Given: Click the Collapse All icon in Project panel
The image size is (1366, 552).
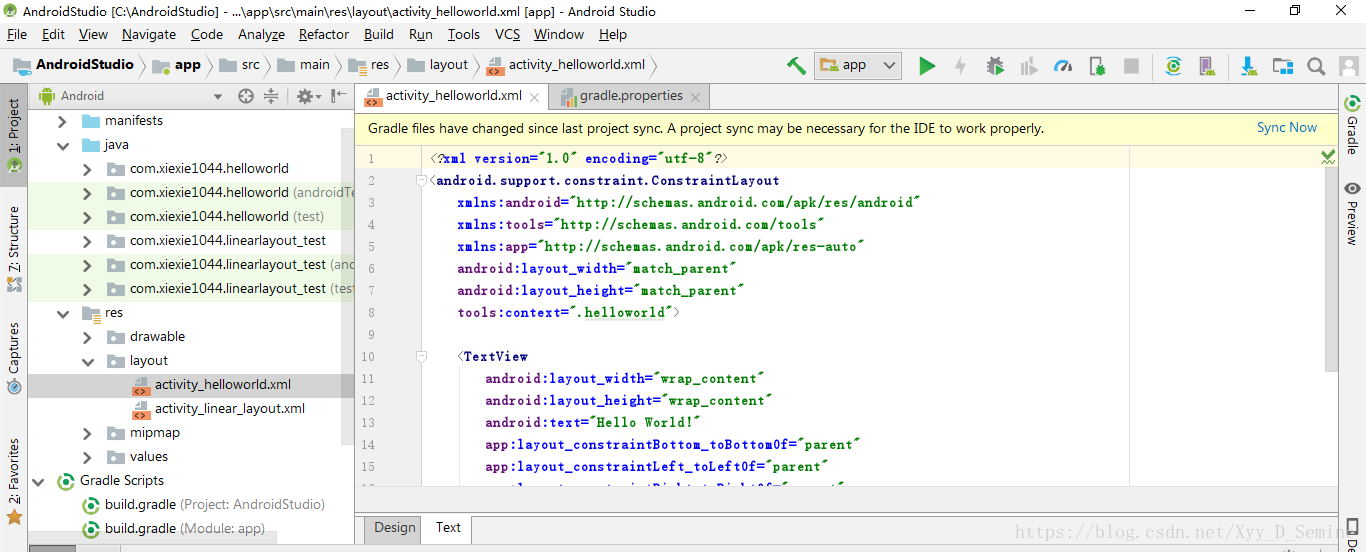Looking at the screenshot, I should pyautogui.click(x=271, y=96).
